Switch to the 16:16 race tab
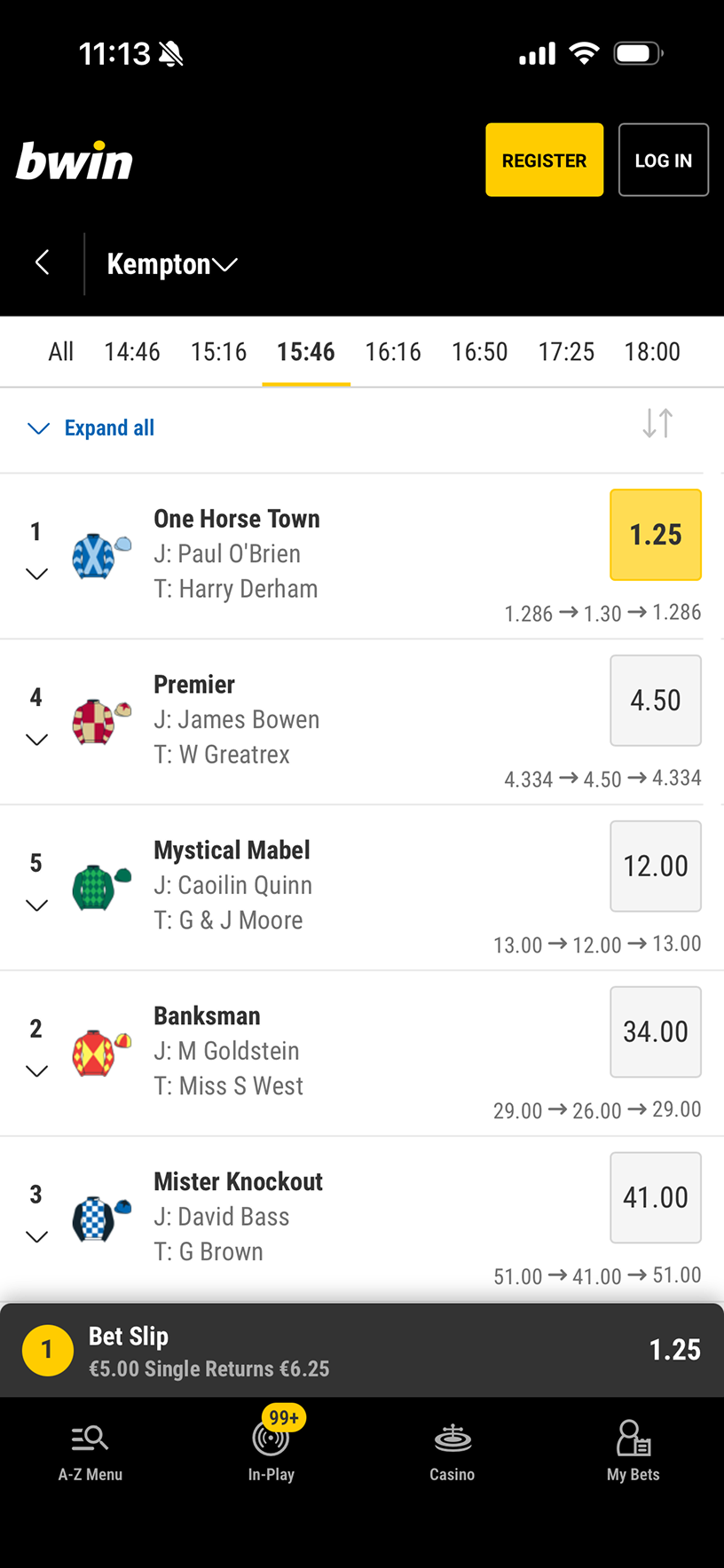 [x=393, y=352]
